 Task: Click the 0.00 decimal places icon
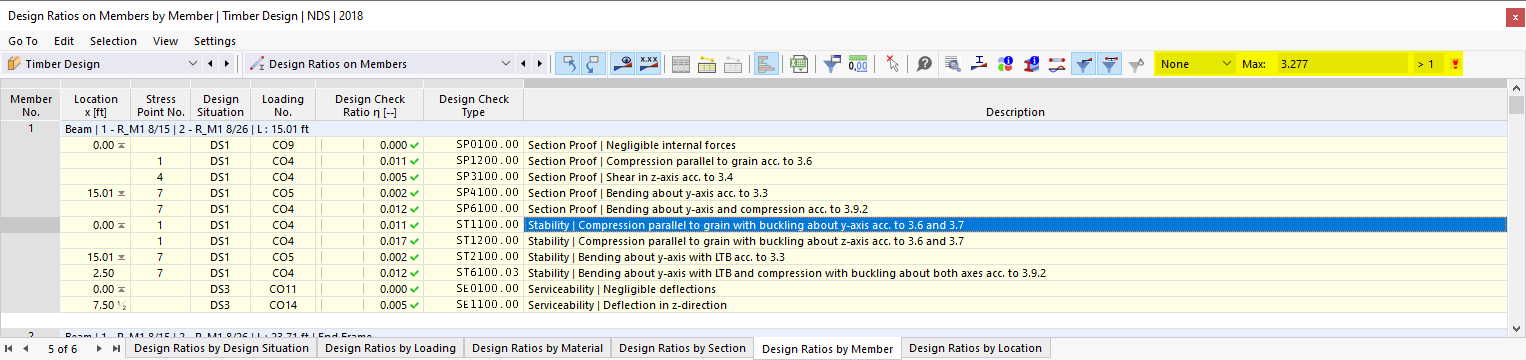point(857,63)
